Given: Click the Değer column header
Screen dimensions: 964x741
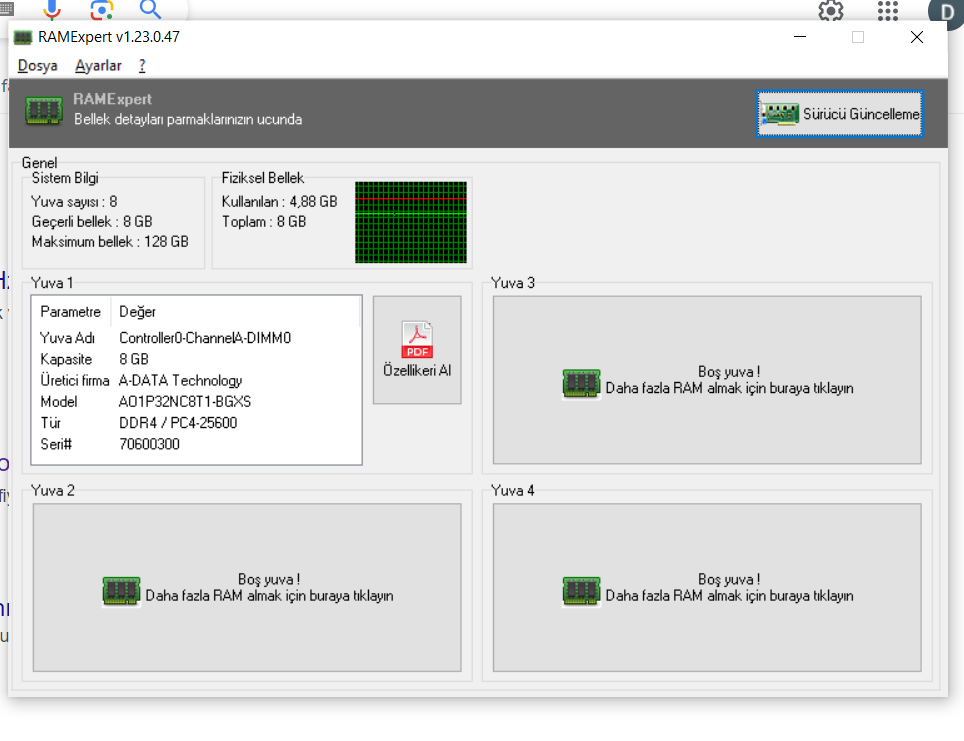Looking at the screenshot, I should pos(138,312).
